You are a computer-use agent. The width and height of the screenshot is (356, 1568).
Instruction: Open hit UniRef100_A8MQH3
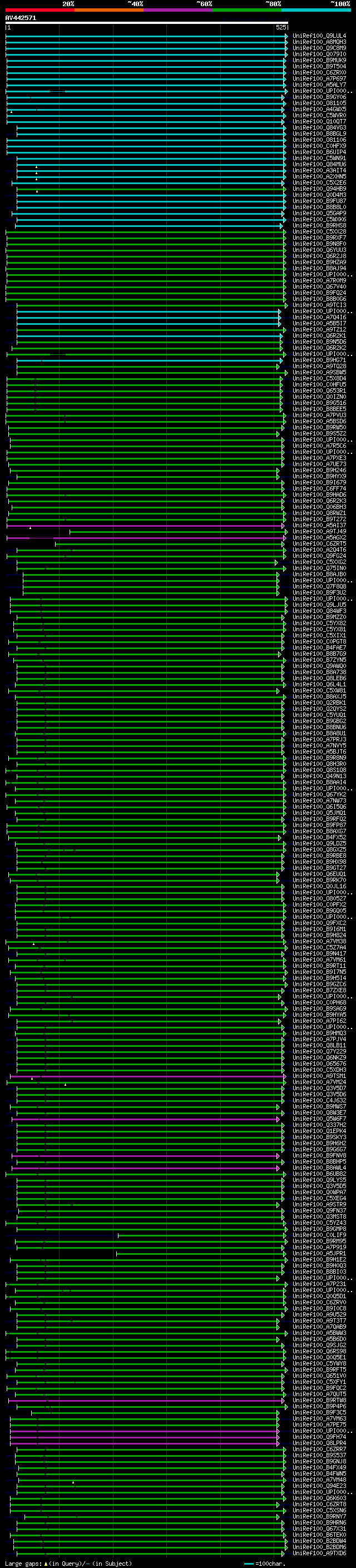pyautogui.click(x=319, y=42)
